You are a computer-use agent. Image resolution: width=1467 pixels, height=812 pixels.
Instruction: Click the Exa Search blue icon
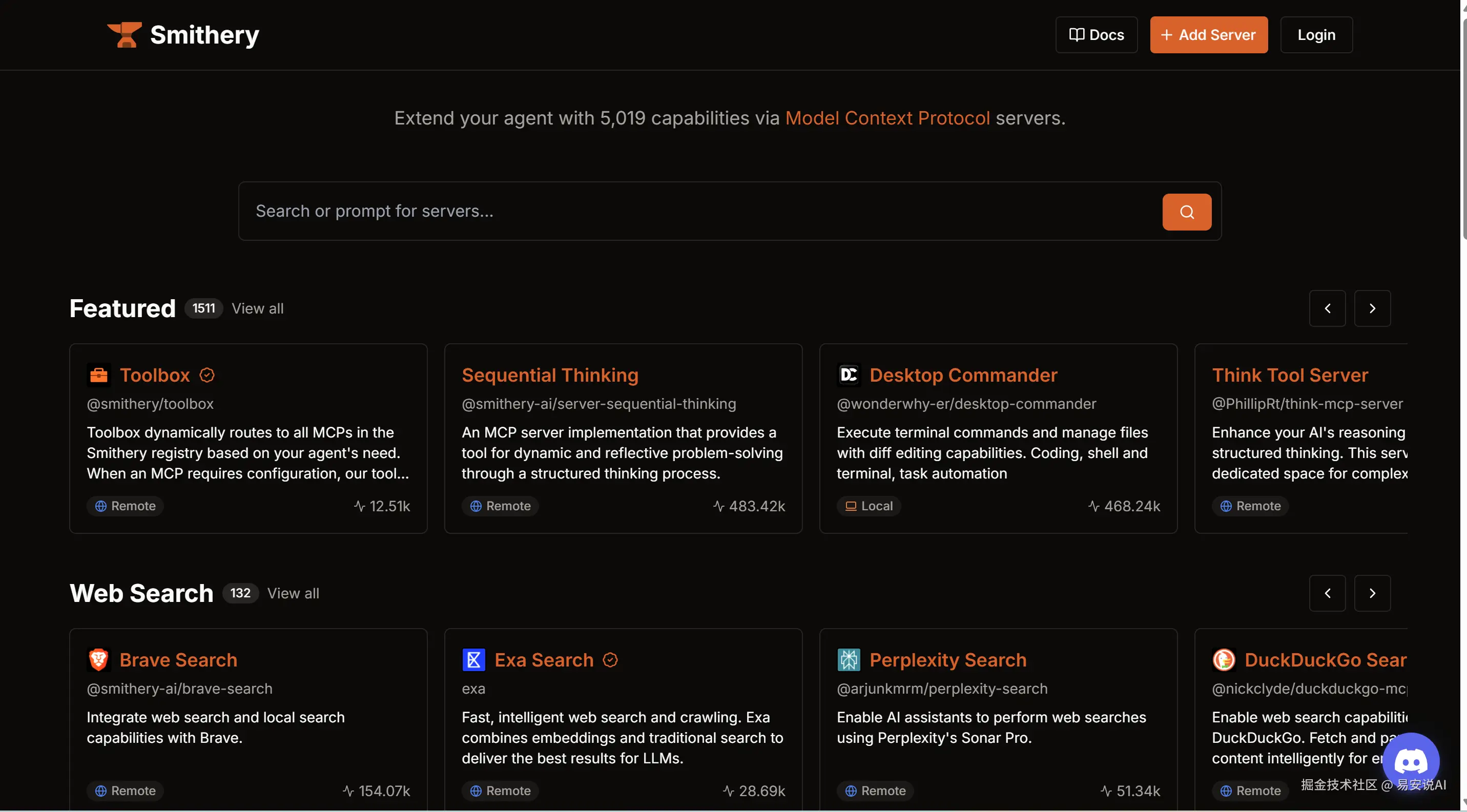tap(473, 659)
